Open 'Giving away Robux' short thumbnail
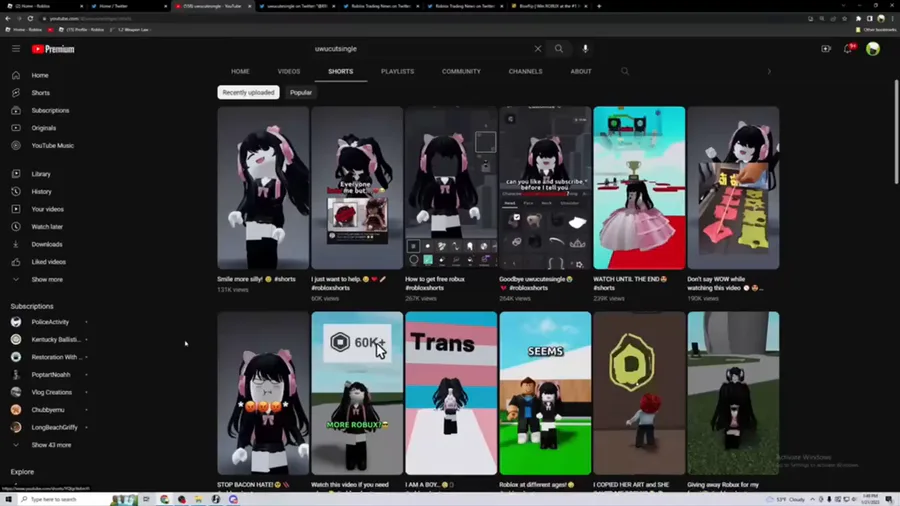This screenshot has width=900, height=506. (x=734, y=393)
